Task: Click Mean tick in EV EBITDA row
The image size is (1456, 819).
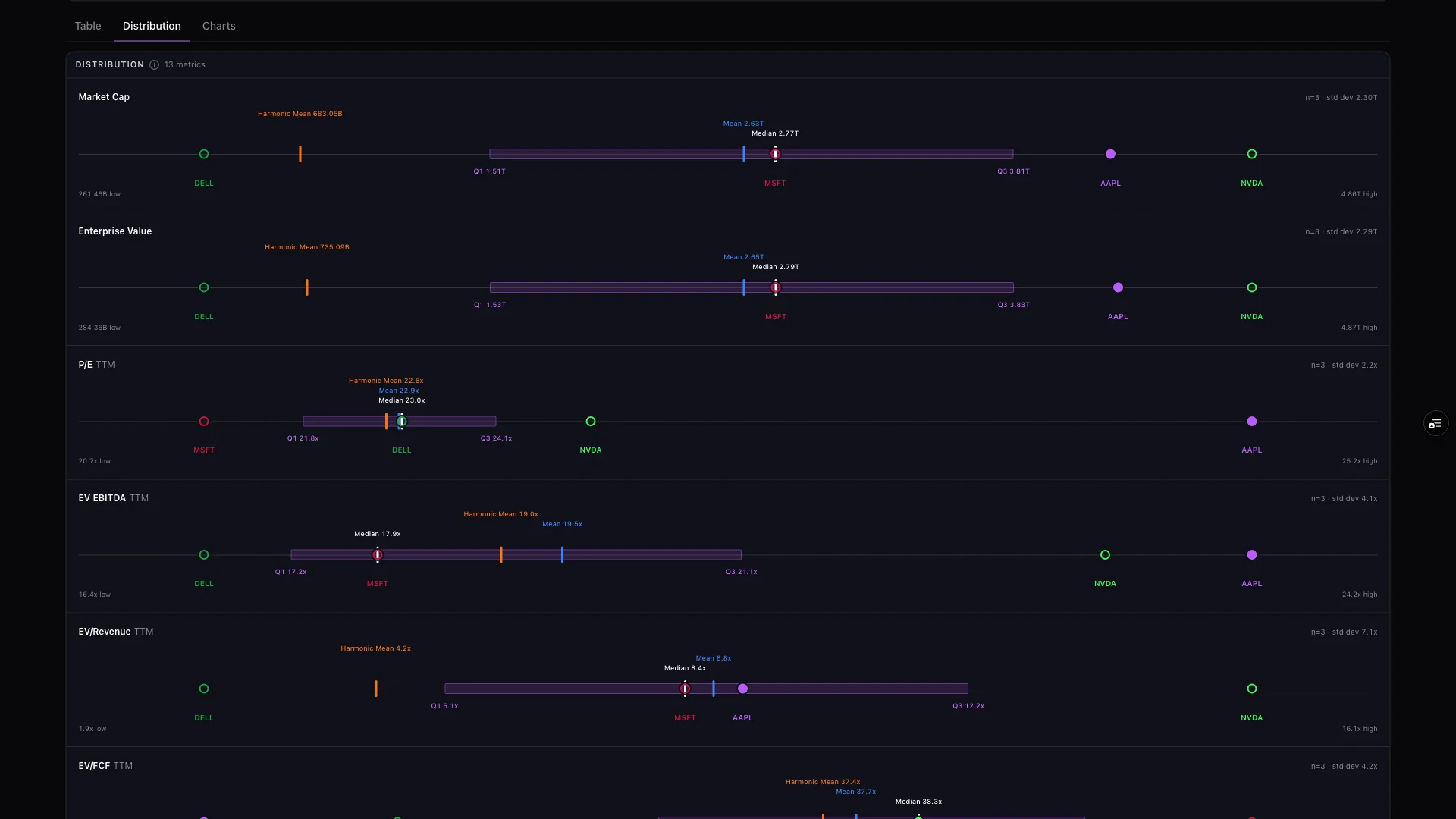Action: pyautogui.click(x=562, y=555)
